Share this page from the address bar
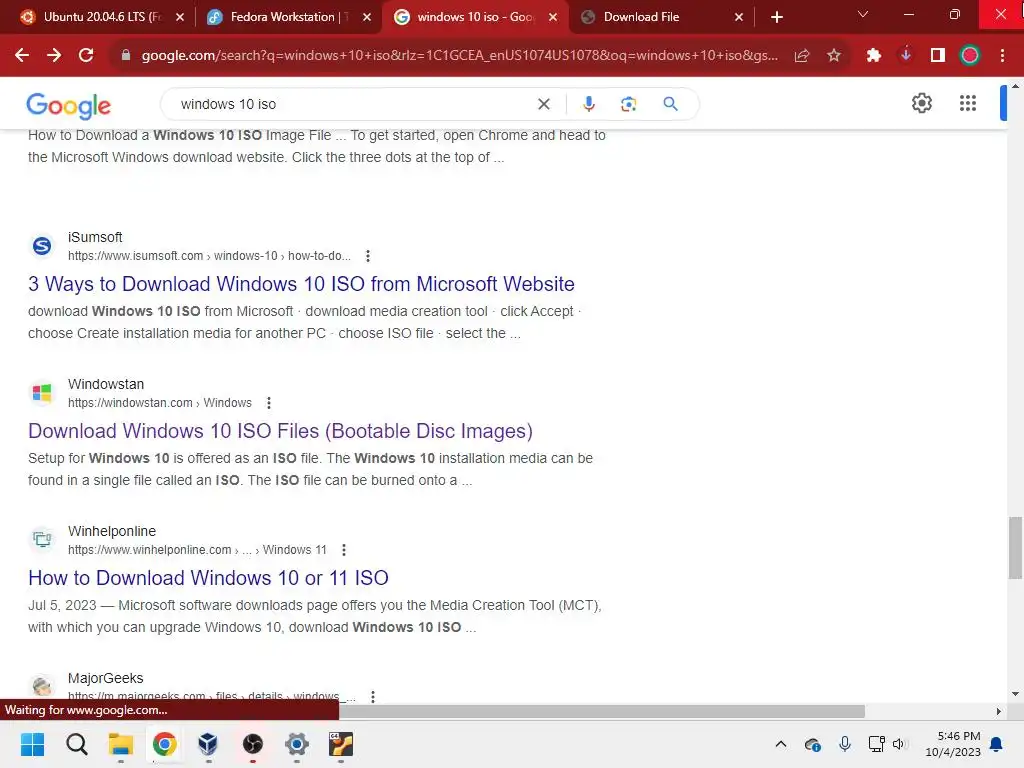The image size is (1024, 768). tap(801, 56)
